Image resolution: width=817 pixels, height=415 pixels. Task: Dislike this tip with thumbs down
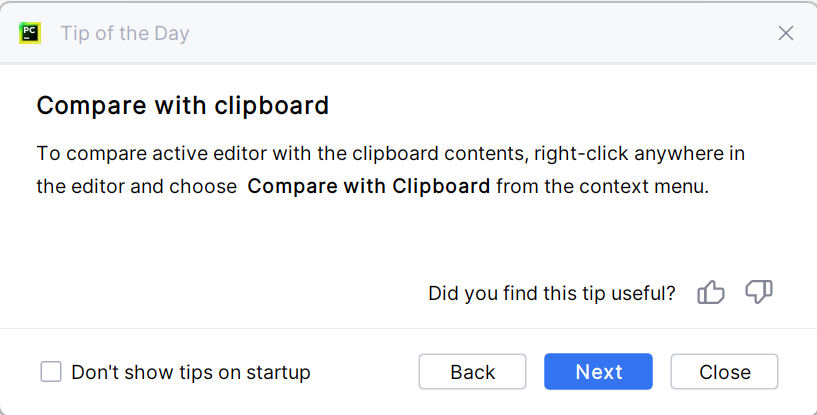point(759,292)
